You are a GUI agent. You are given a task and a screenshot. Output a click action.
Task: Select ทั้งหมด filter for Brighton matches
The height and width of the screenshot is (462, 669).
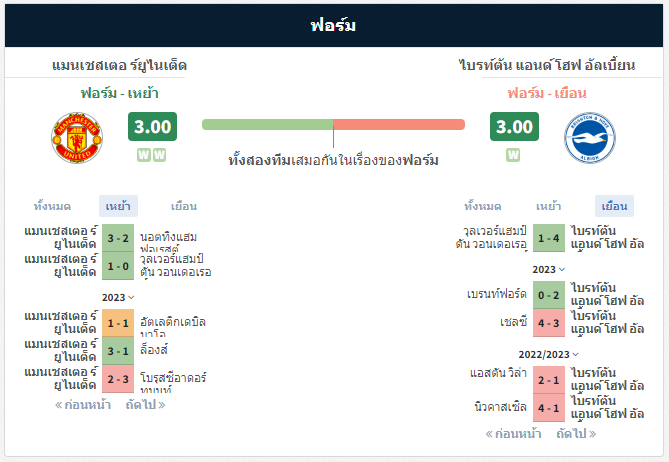click(x=483, y=206)
